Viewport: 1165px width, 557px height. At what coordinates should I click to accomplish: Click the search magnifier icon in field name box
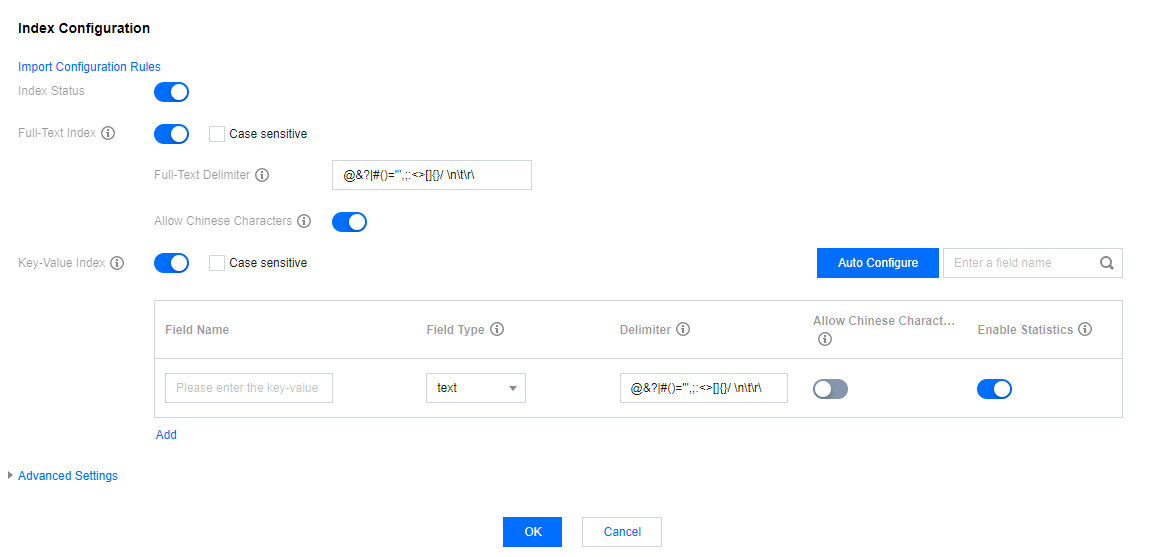1106,263
